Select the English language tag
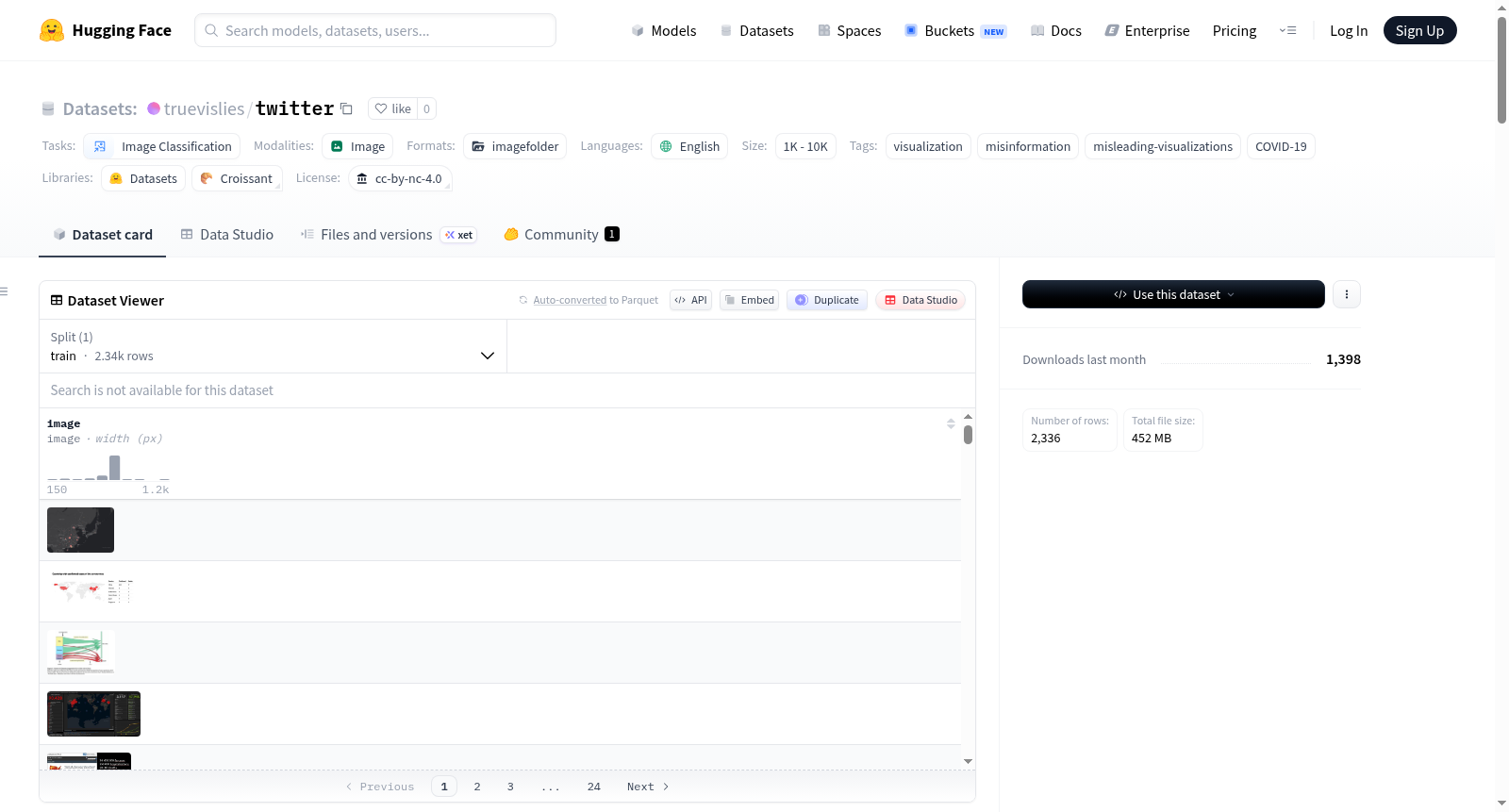Image resolution: width=1509 pixels, height=812 pixels. click(689, 146)
